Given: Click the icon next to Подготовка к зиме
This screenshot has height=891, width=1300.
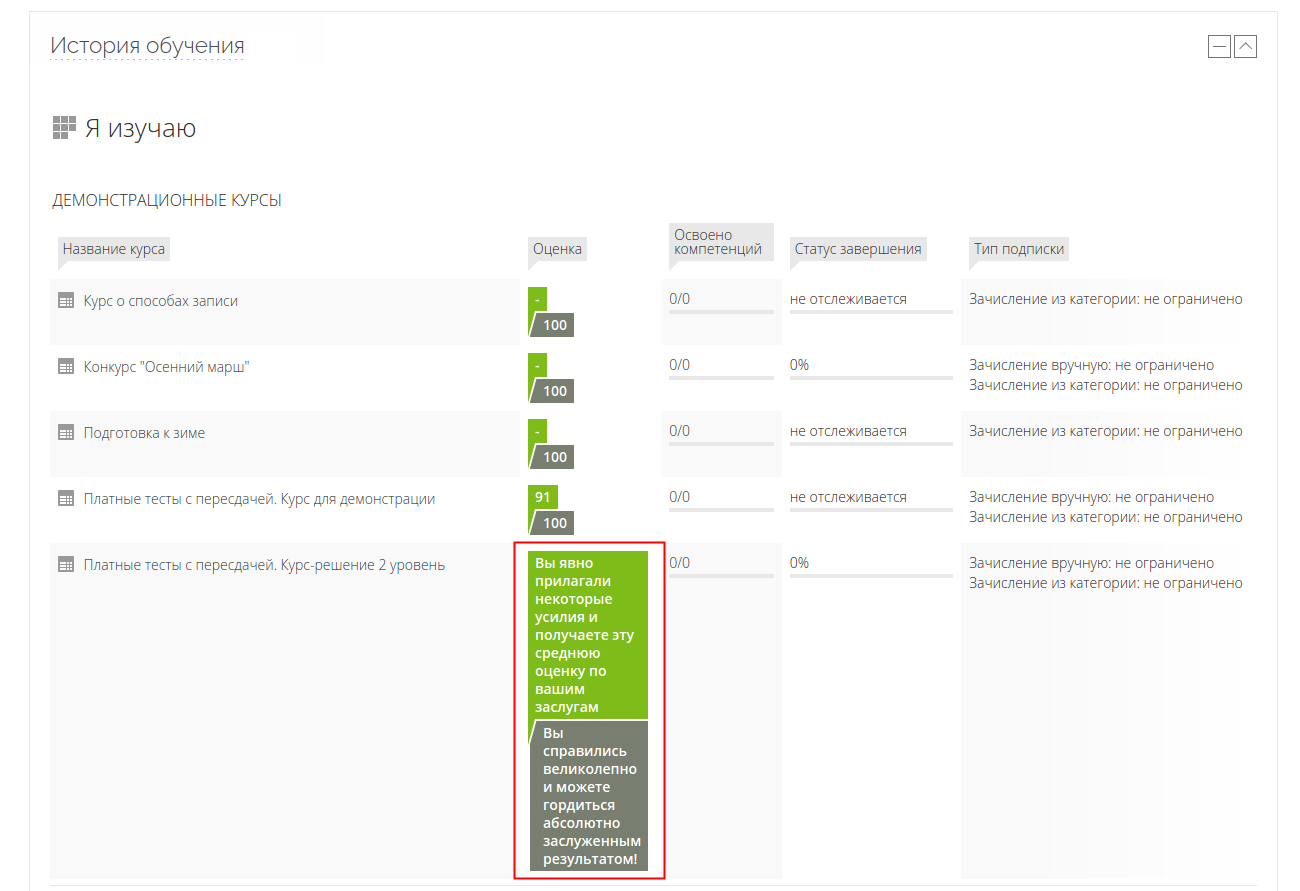Looking at the screenshot, I should point(66,433).
